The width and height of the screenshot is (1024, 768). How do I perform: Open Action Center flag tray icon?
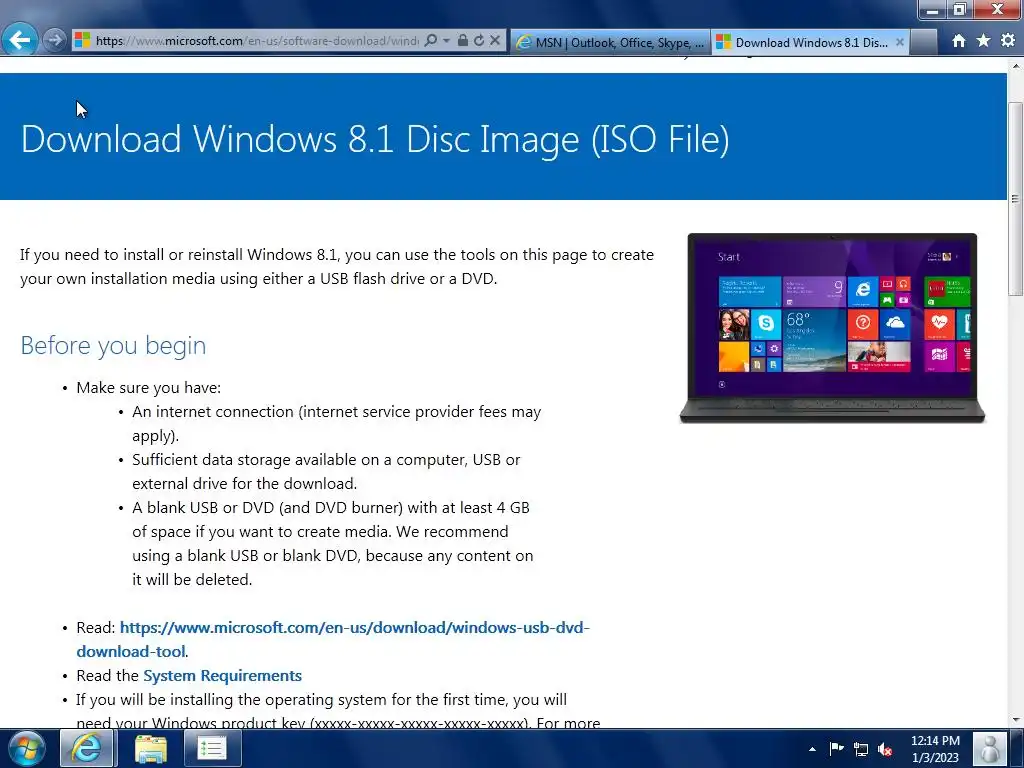point(836,748)
